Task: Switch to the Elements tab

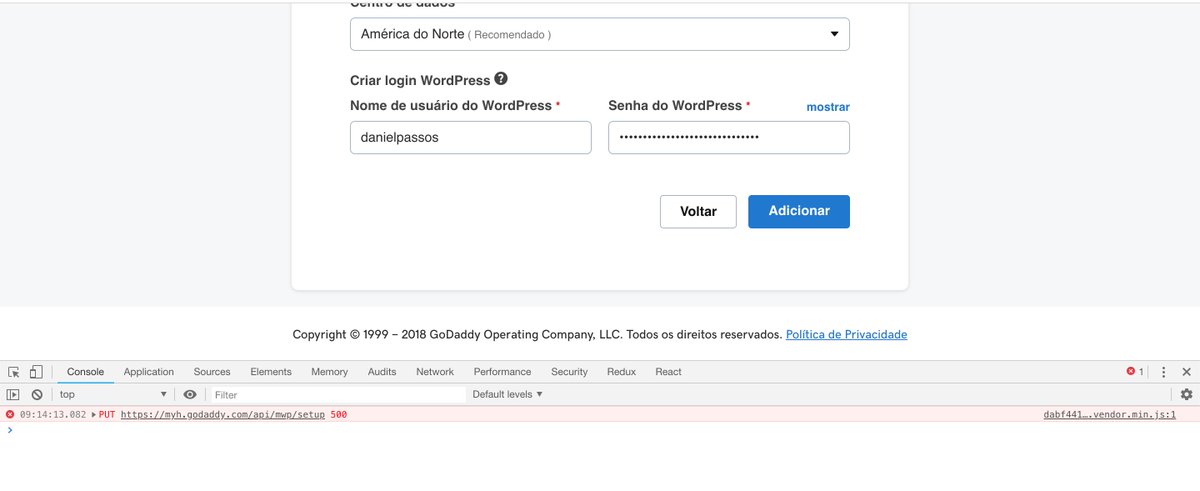Action: [x=271, y=372]
